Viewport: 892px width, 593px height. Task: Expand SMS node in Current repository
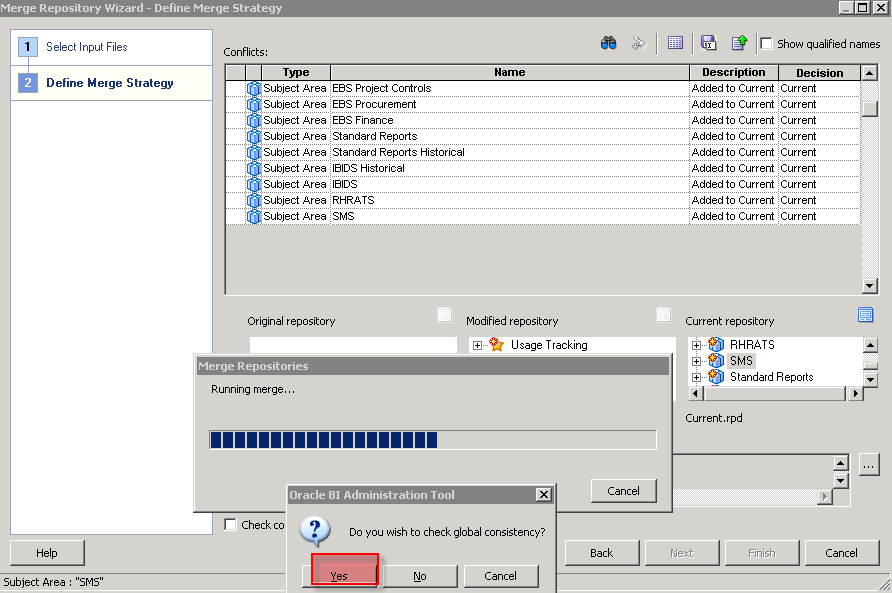[x=696, y=361]
